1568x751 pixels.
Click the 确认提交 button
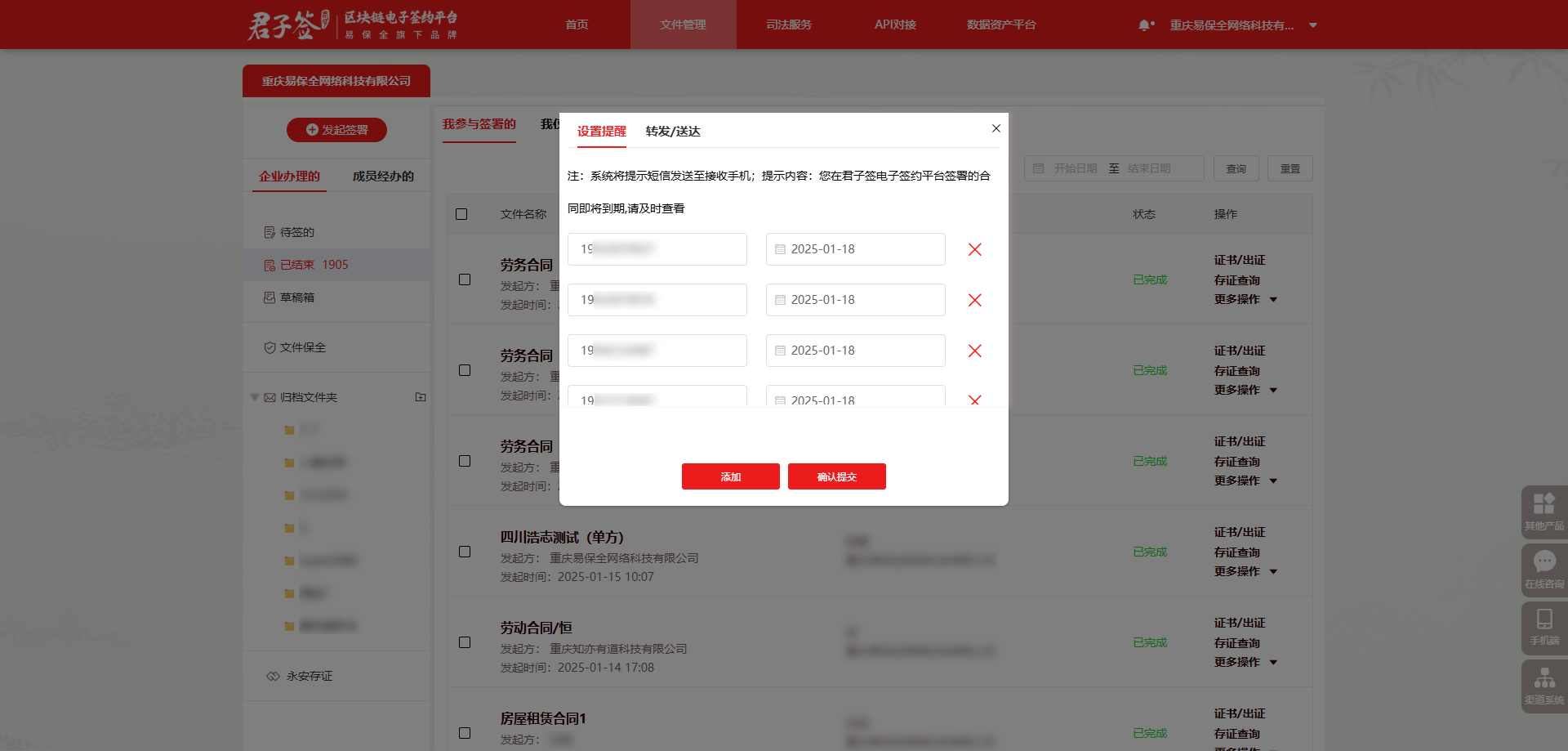(x=837, y=476)
